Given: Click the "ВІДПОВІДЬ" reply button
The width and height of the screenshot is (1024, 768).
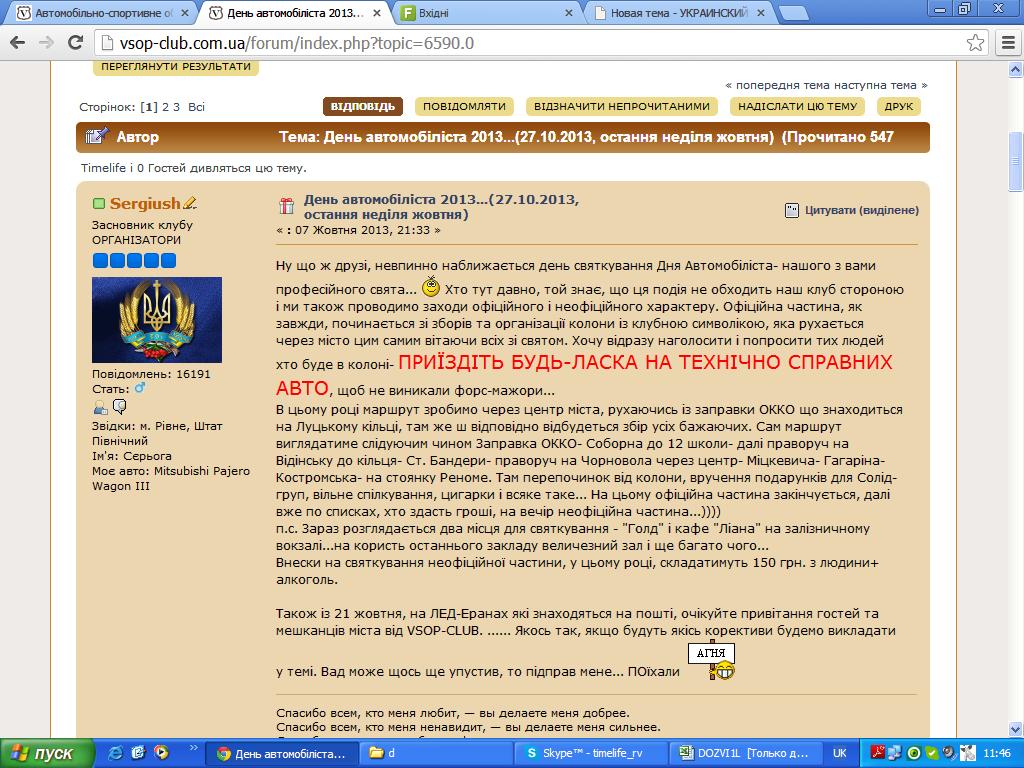Looking at the screenshot, I should [x=362, y=106].
